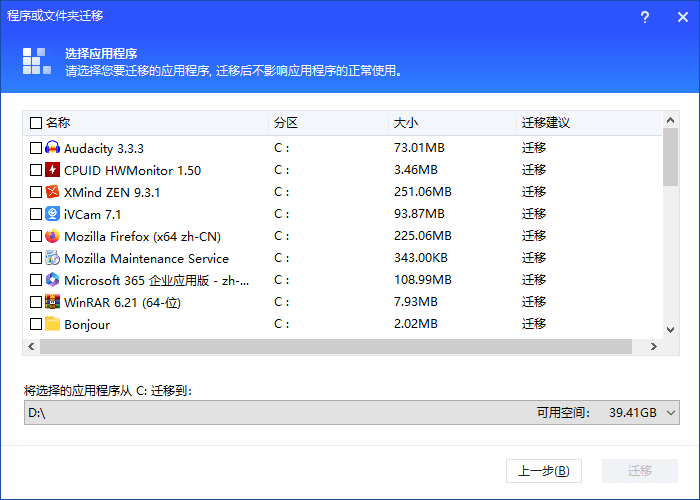Image resolution: width=700 pixels, height=500 pixels.
Task: Sort by the 分区 column header
Action: 286,123
